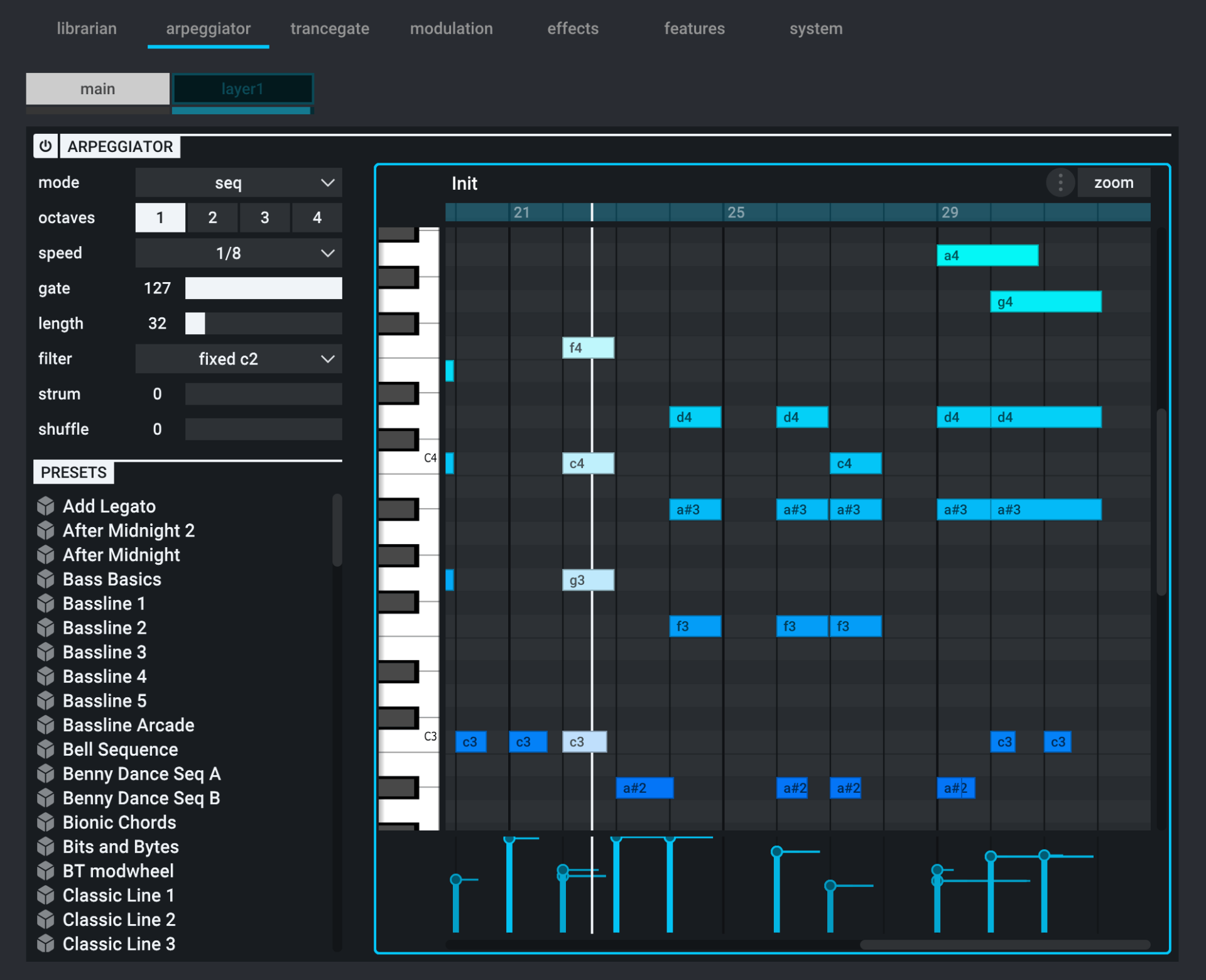The image size is (1206, 980).
Task: Switch to the modulation tab
Action: (x=451, y=28)
